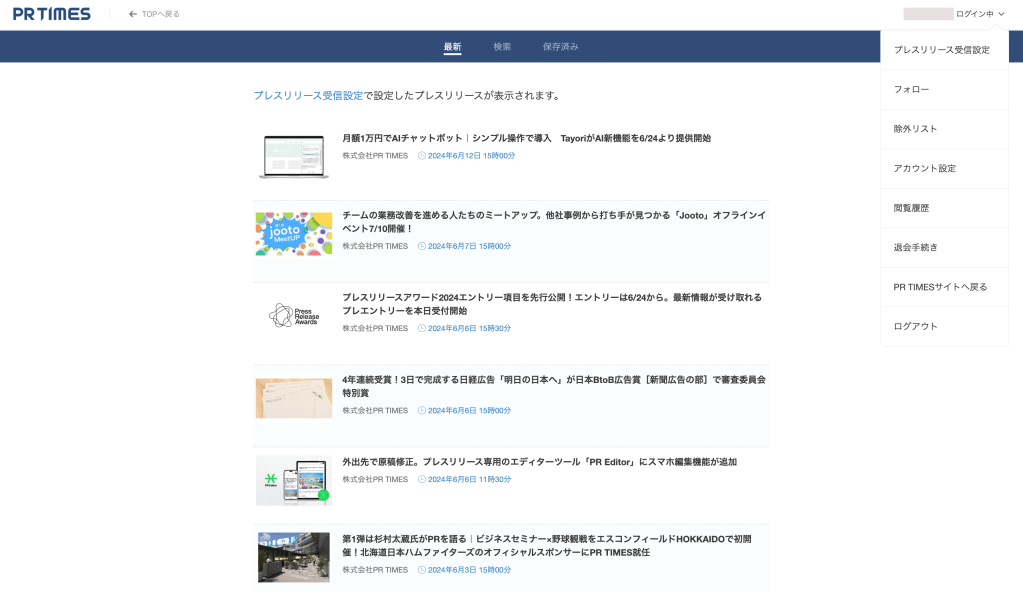Select 退会手続き menu entry
The width and height of the screenshot is (1023, 592).
(x=915, y=247)
